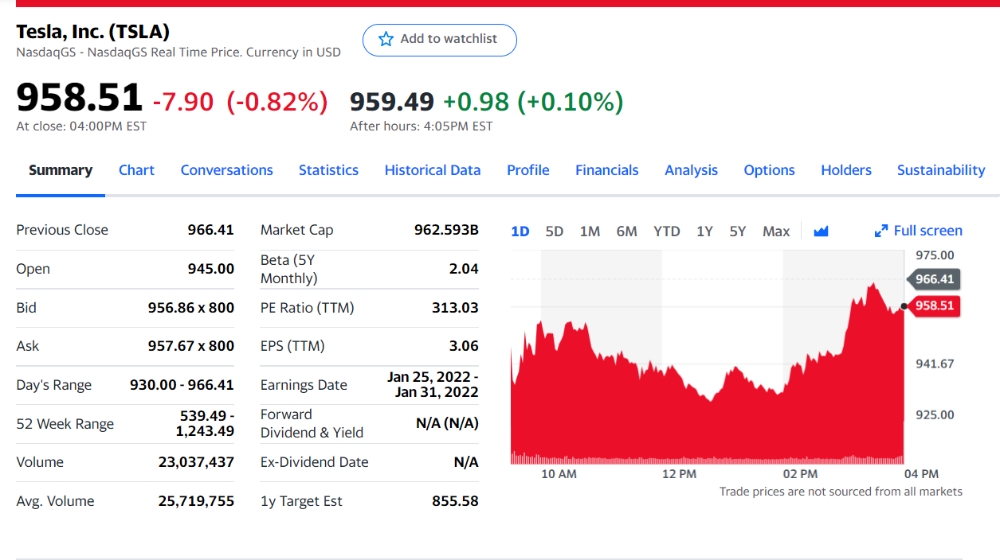Screen dimensions: 1000x560
Task: Select the 1D chart range
Action: [520, 231]
